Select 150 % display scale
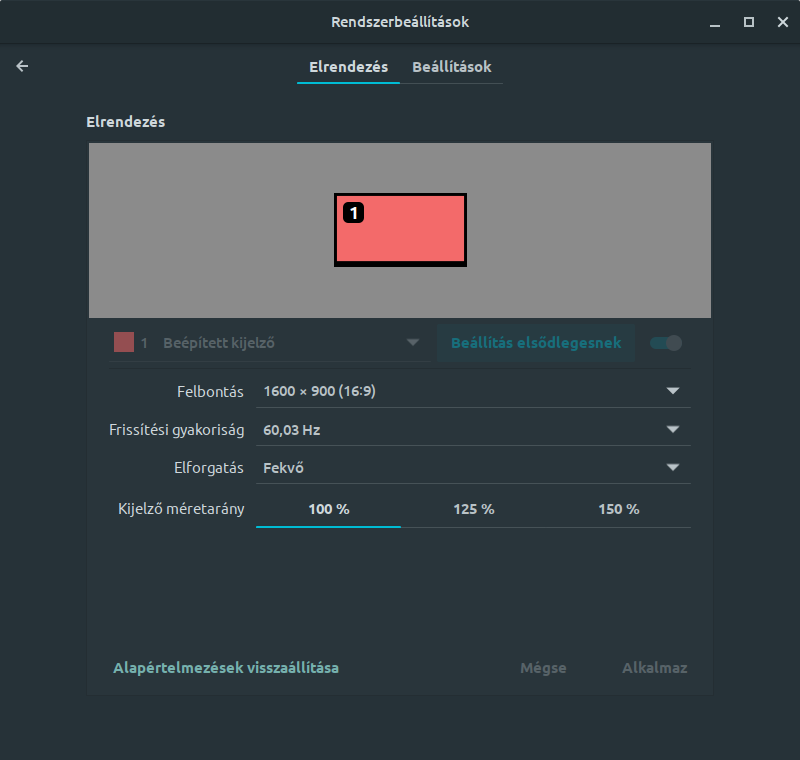The image size is (800, 760). (x=618, y=509)
